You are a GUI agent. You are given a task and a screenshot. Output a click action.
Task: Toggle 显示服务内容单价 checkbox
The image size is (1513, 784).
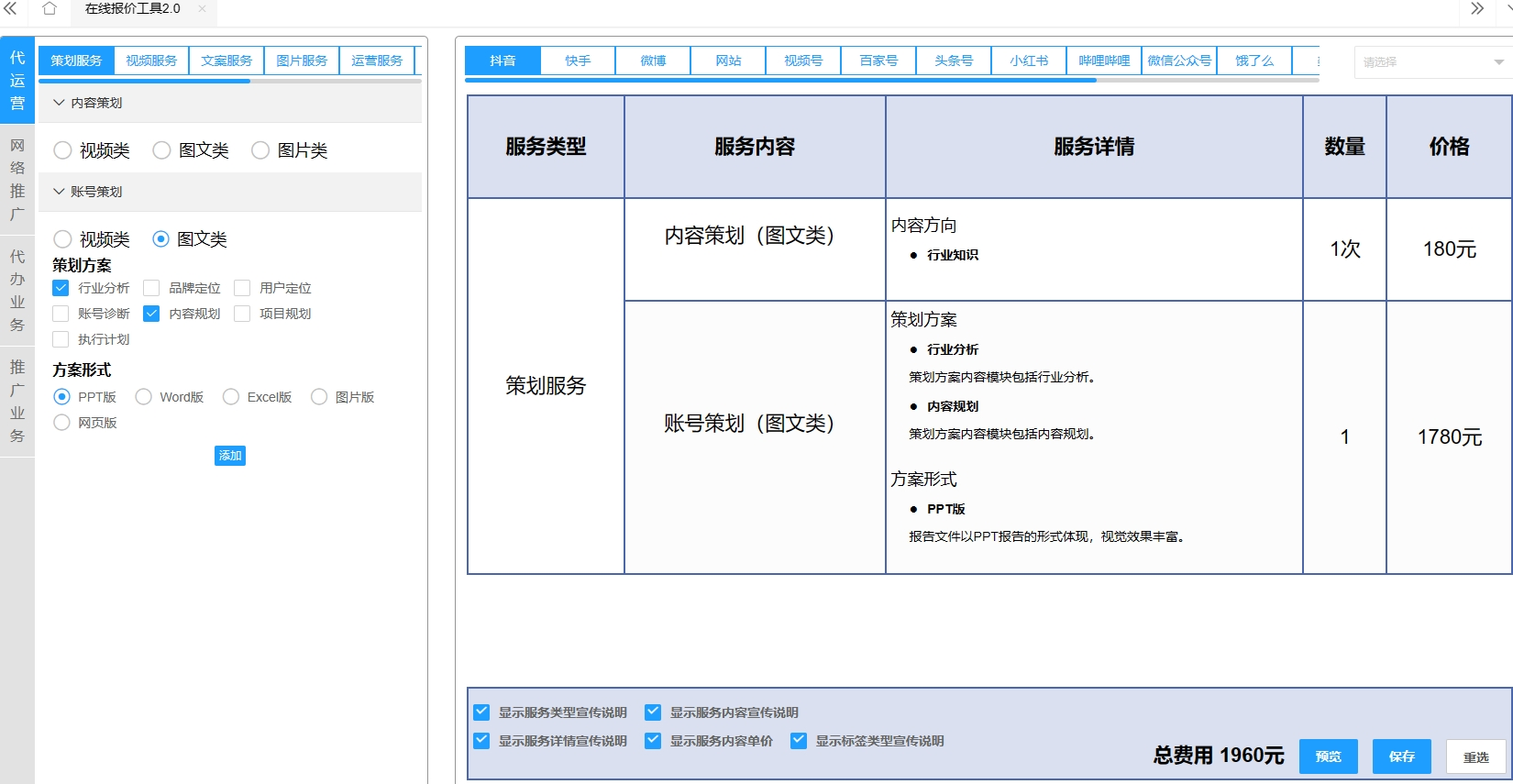(x=653, y=741)
